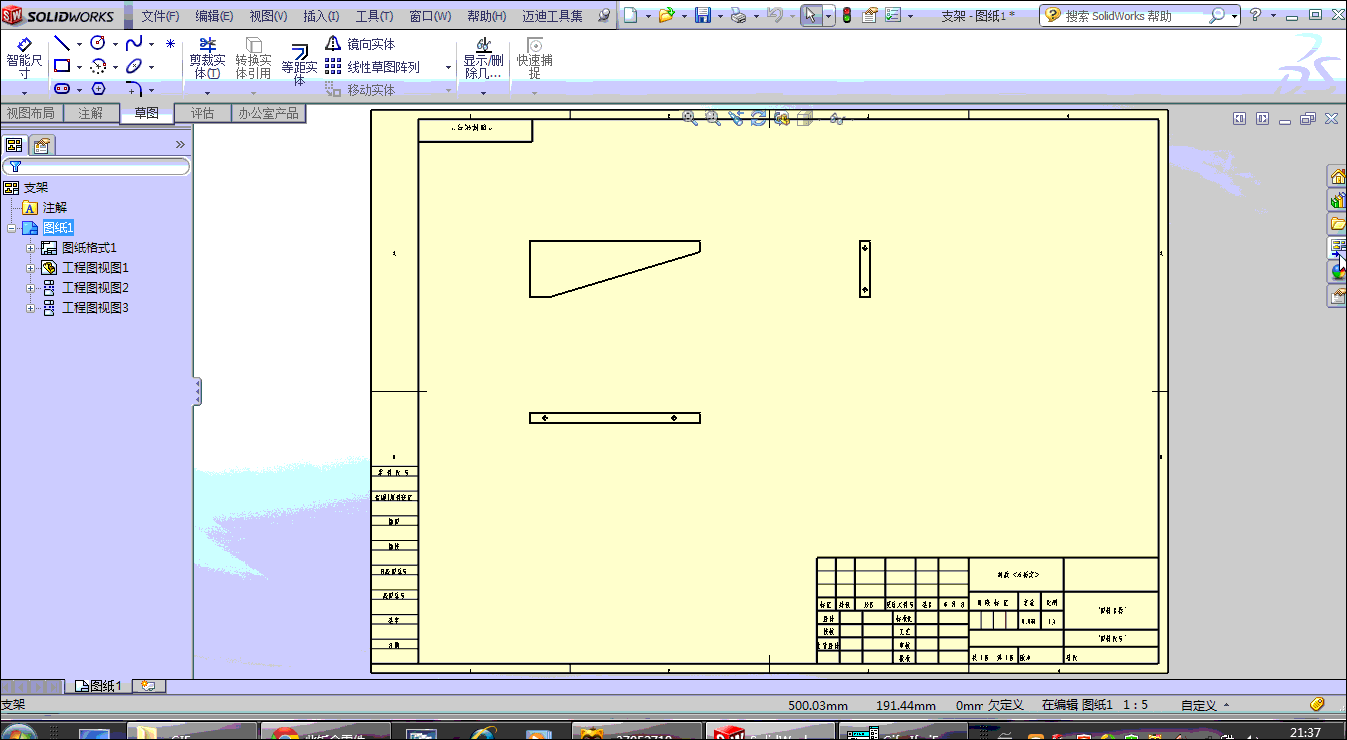The image size is (1347, 740).
Task: Expand the feature tree panel chevron
Action: tap(180, 145)
